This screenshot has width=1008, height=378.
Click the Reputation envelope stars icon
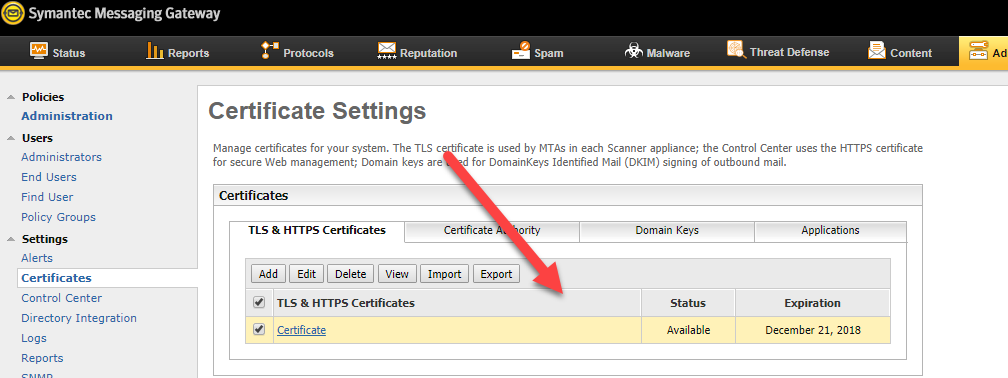(x=386, y=51)
